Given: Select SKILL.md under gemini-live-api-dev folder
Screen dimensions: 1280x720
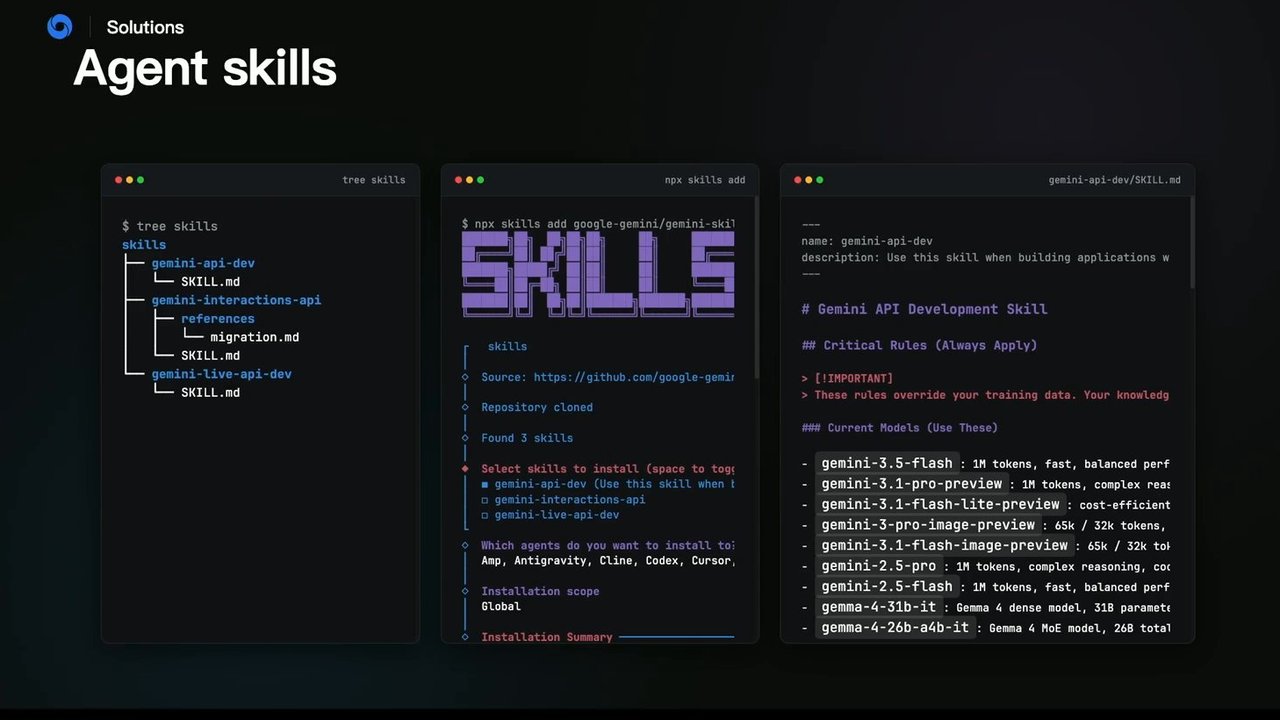Looking at the screenshot, I should point(210,392).
